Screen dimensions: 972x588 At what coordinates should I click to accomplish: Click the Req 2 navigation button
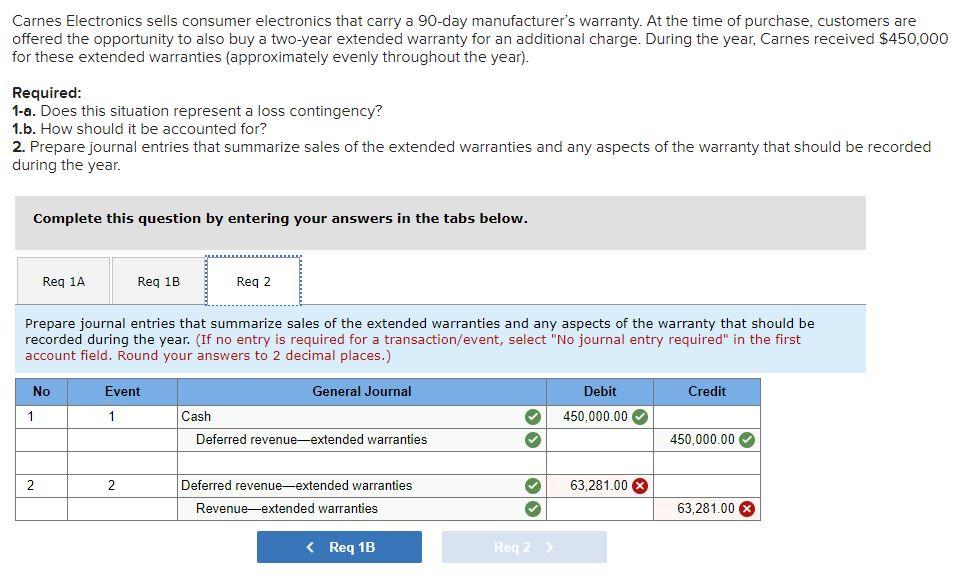coord(523,547)
